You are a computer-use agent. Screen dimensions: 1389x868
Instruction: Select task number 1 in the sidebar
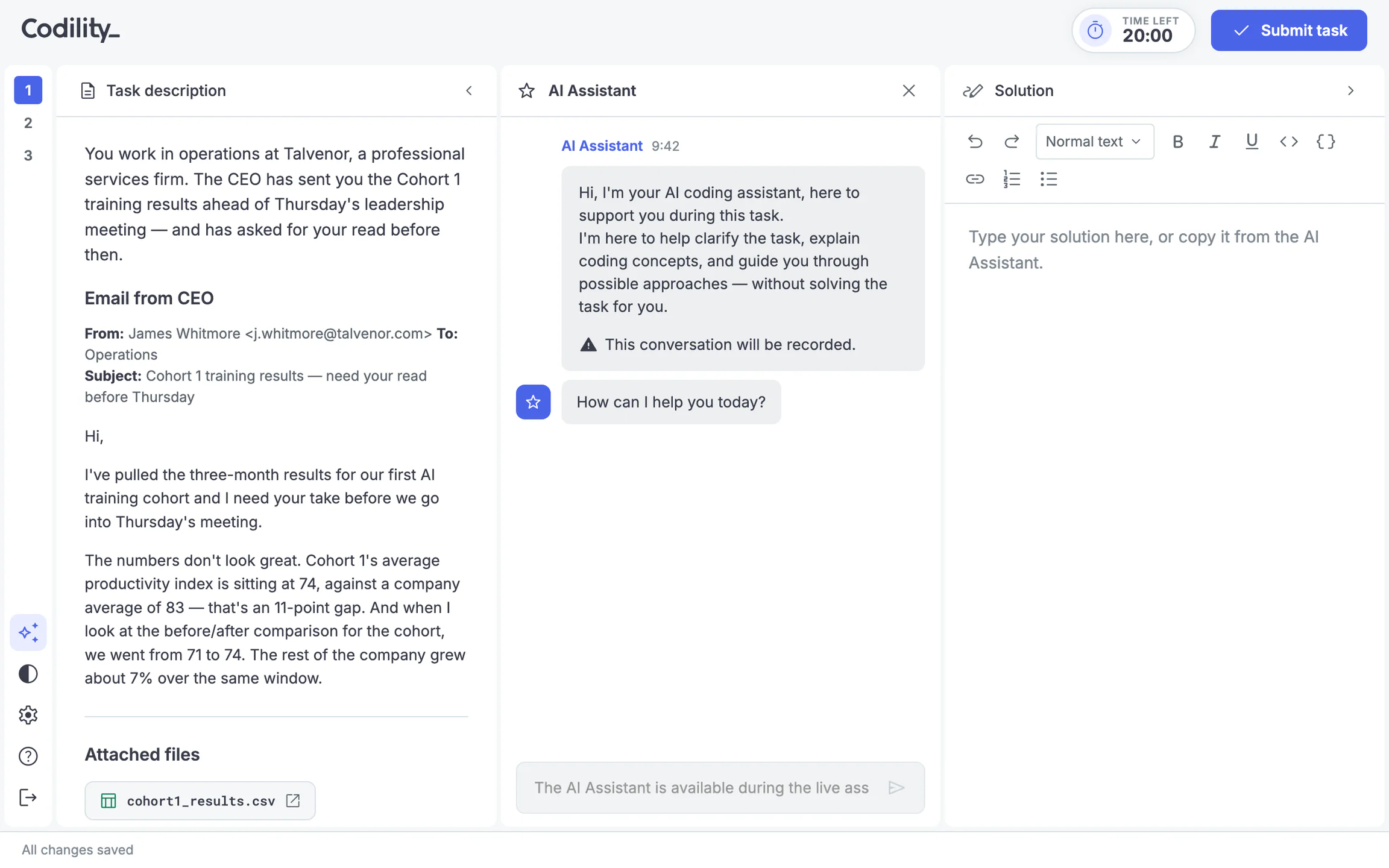28,90
